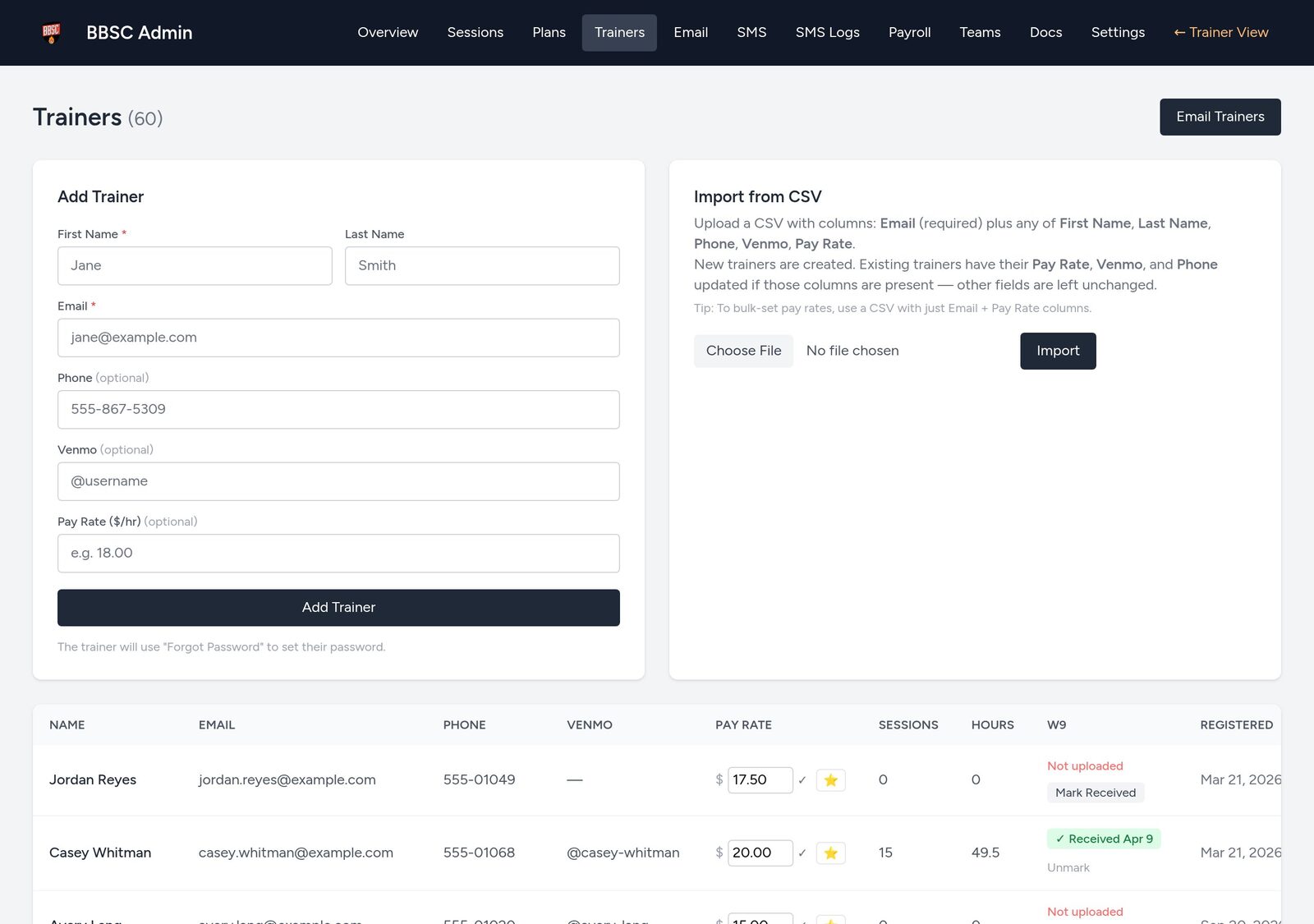Click the Phone input field
Image resolution: width=1314 pixels, height=924 pixels.
(x=338, y=410)
